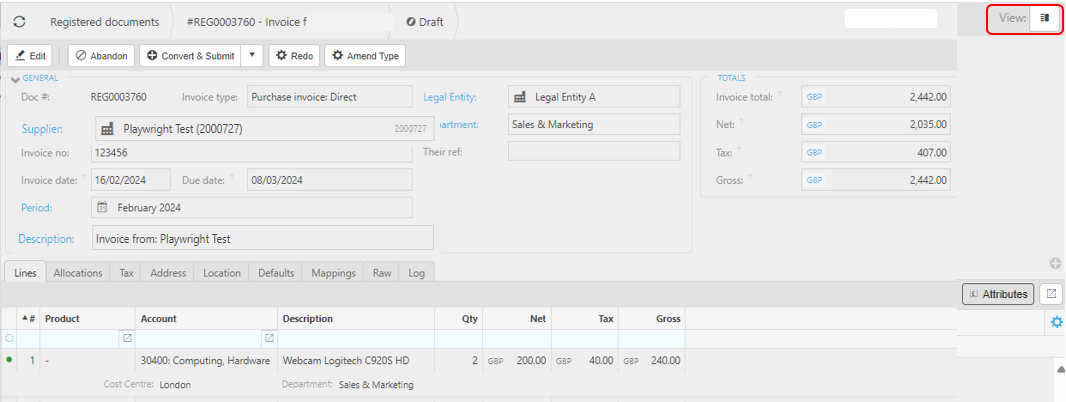Select line 1 green status dot

tap(10, 360)
